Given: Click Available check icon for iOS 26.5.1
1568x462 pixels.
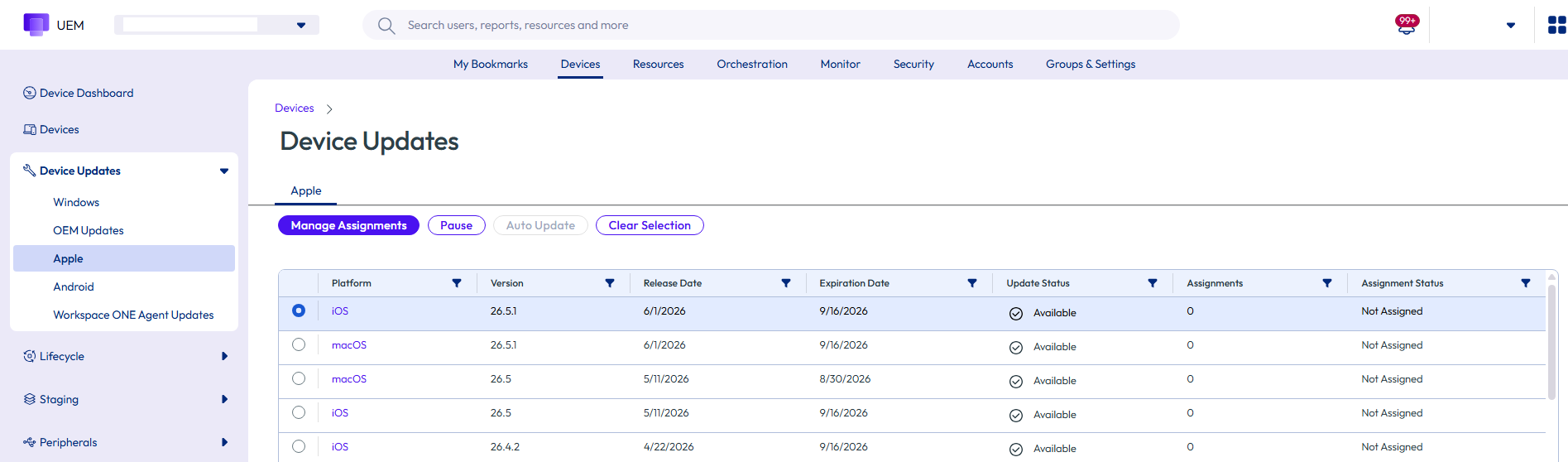Looking at the screenshot, I should click(1016, 314).
